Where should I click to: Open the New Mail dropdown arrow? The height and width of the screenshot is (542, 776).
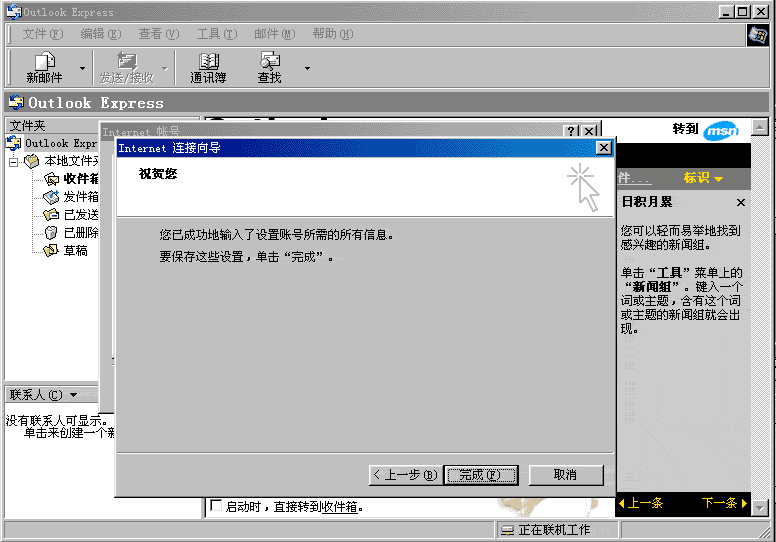[x=82, y=68]
